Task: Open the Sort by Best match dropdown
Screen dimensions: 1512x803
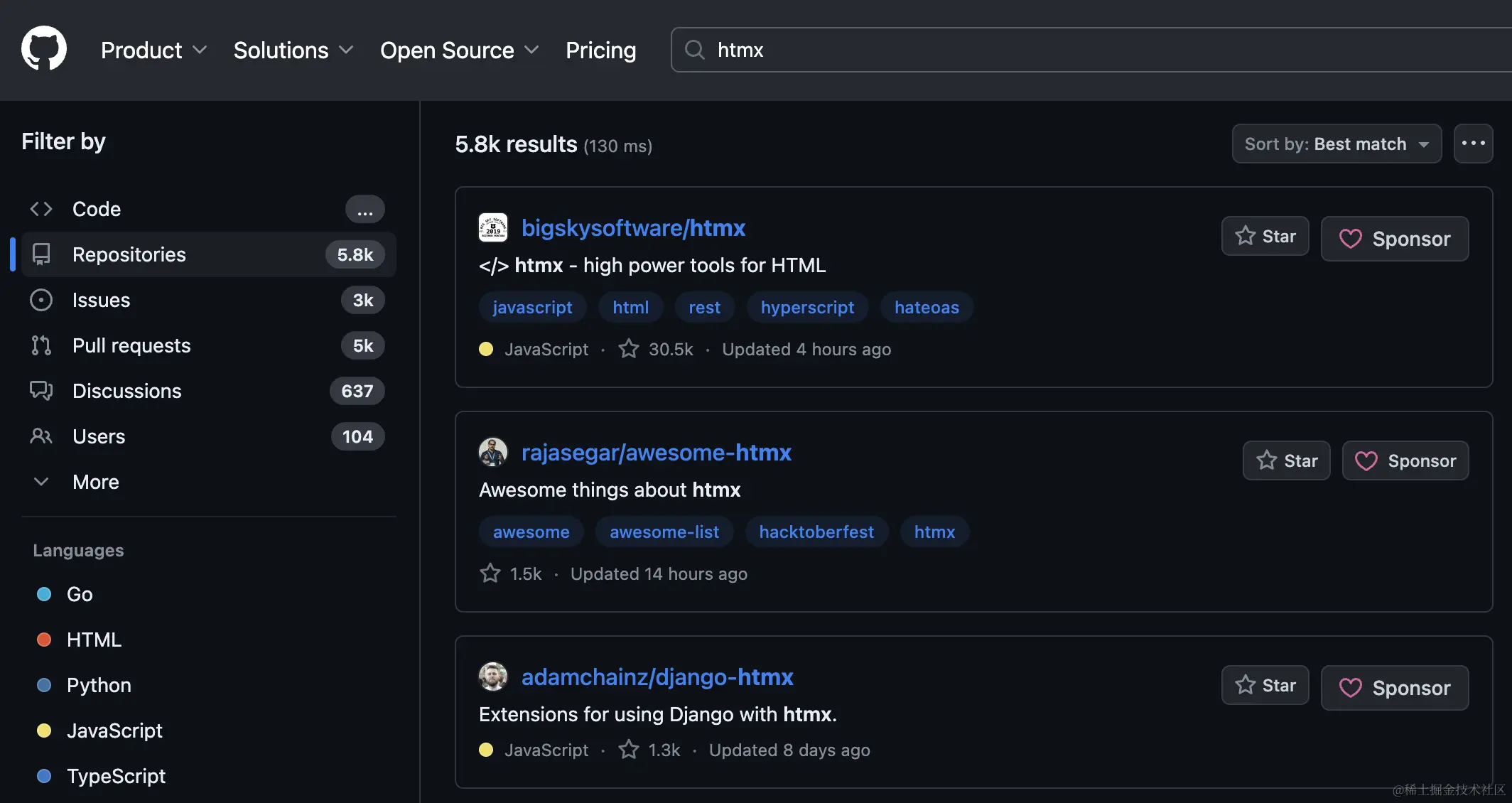Action: pyautogui.click(x=1336, y=144)
